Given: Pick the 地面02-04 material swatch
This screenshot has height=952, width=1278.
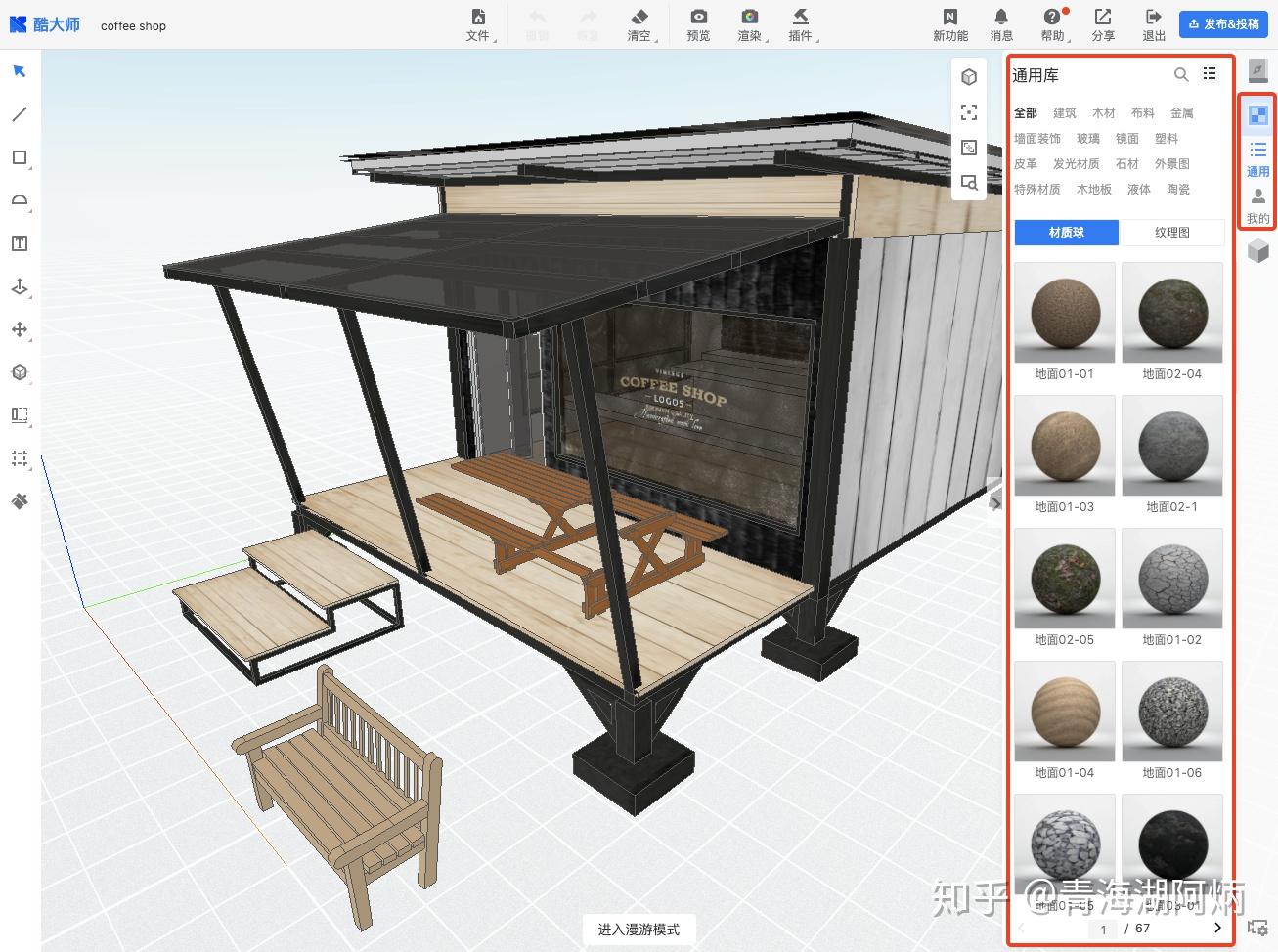Looking at the screenshot, I should pyautogui.click(x=1172, y=313).
